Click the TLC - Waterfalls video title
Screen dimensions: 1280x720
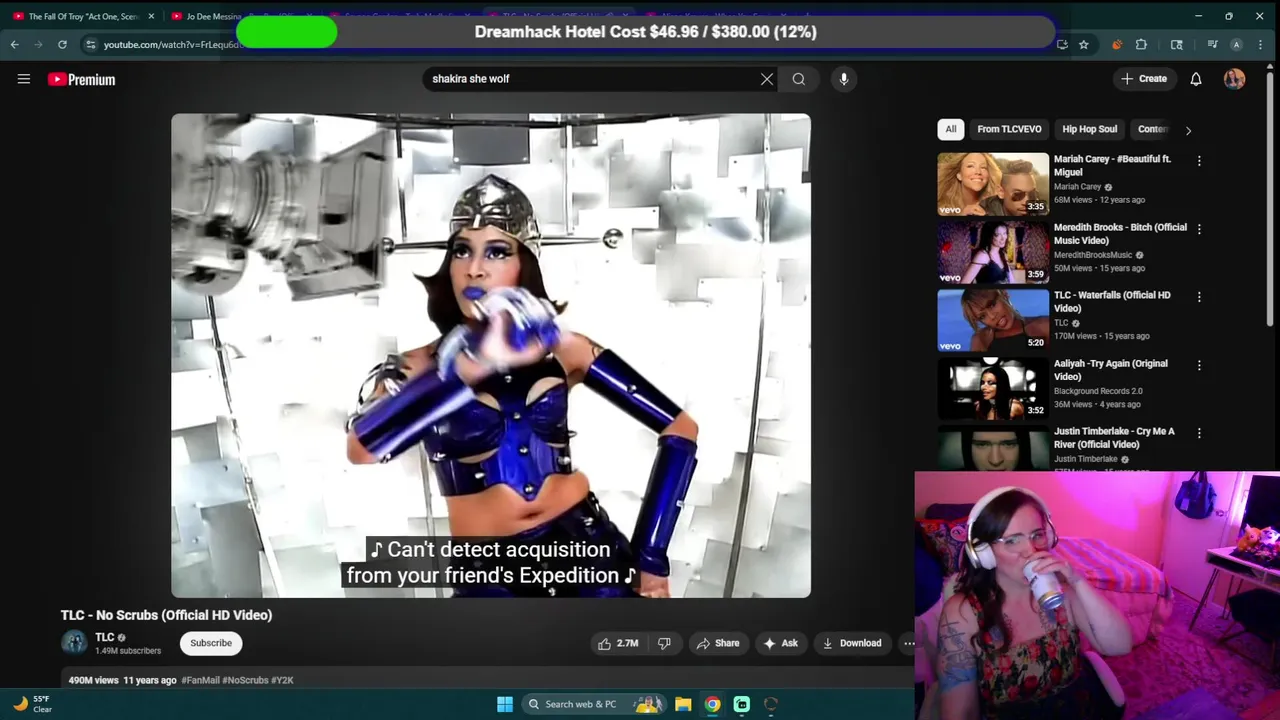[x=1112, y=301]
